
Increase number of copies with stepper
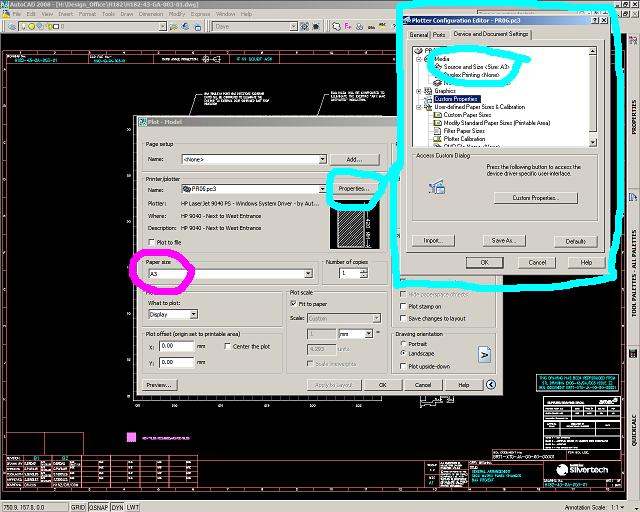pos(363,271)
